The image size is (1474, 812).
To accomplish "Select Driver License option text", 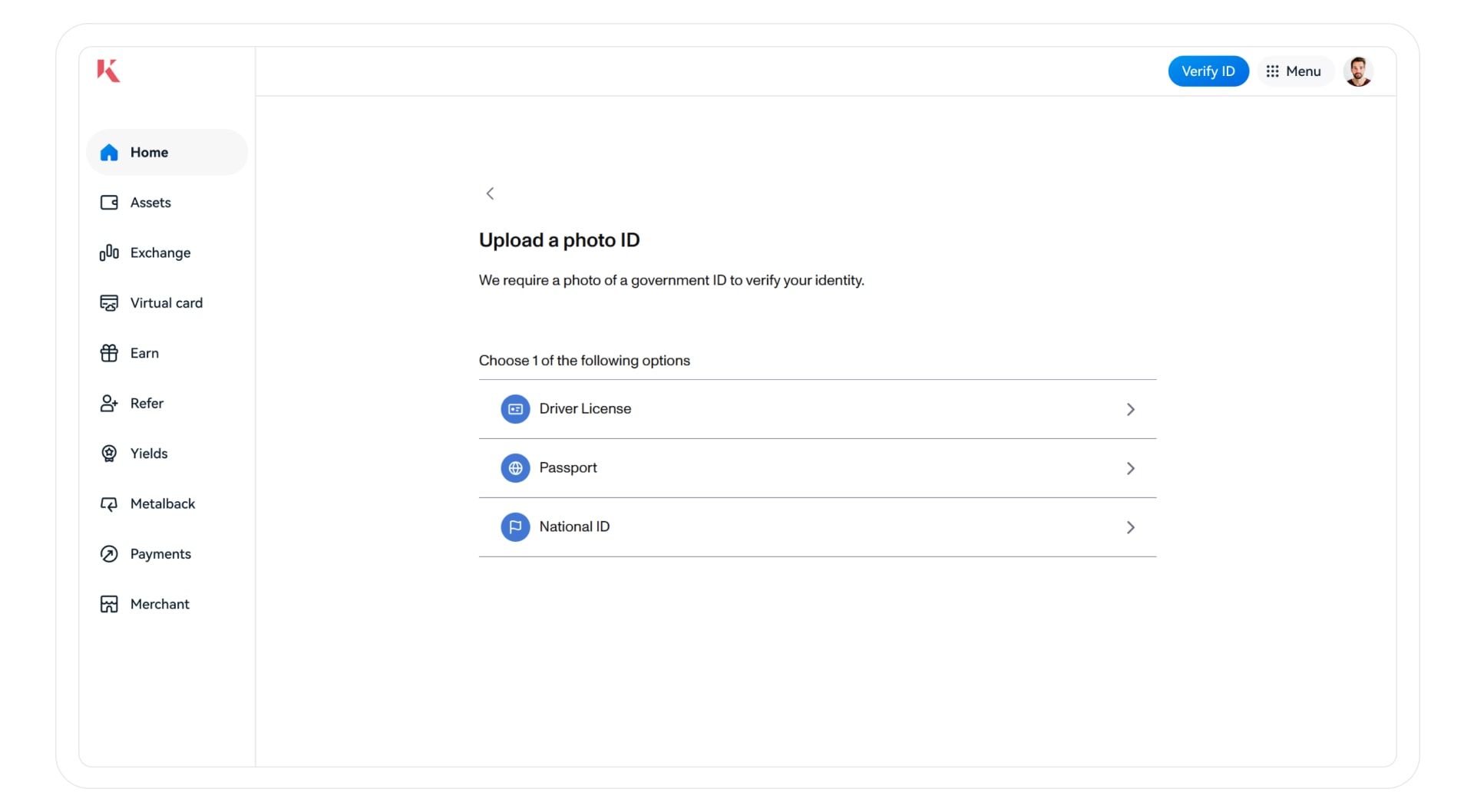I will pyautogui.click(x=585, y=409).
